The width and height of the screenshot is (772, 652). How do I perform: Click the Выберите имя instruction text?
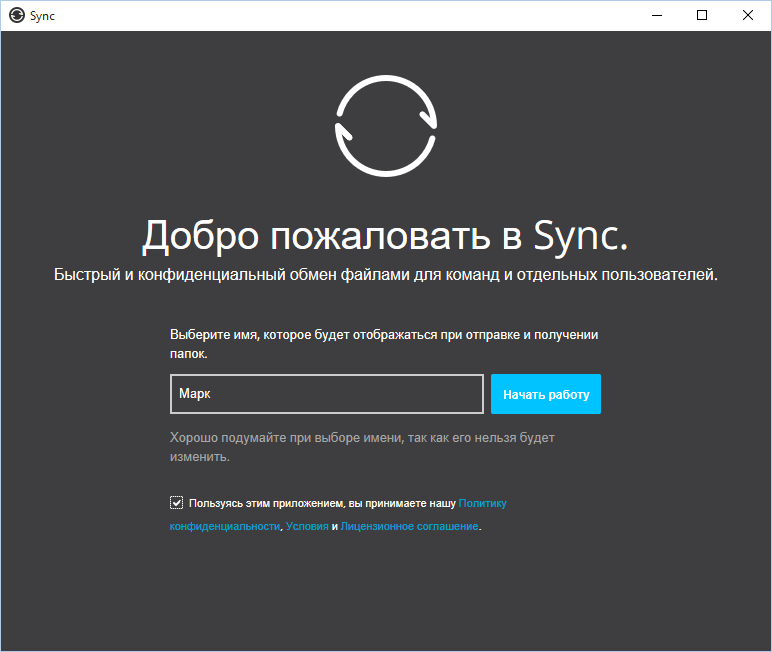(390, 336)
